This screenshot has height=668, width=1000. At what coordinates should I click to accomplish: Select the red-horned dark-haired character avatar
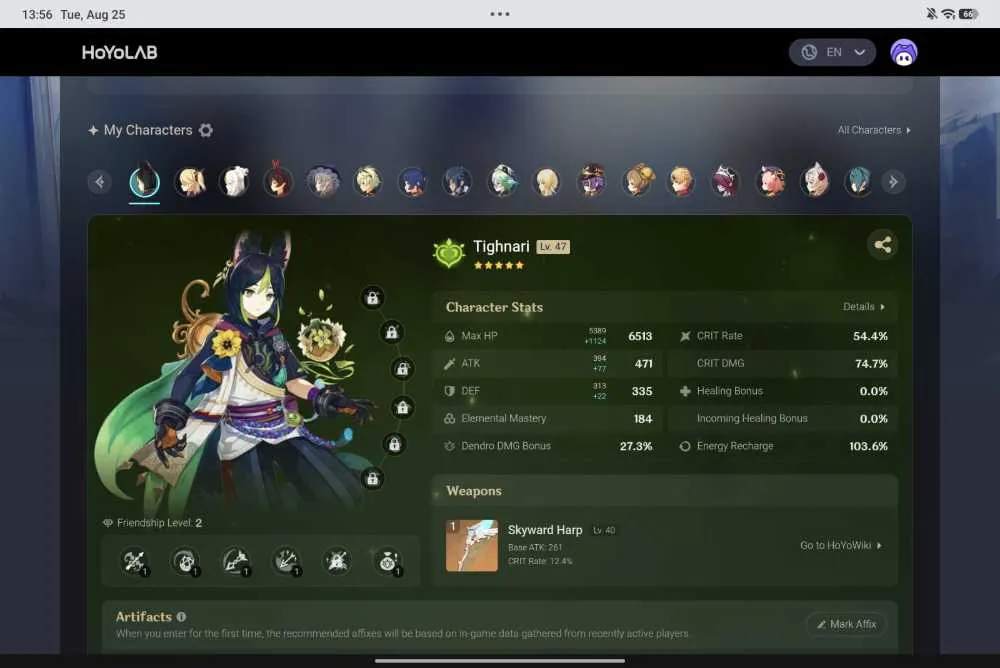click(x=279, y=181)
